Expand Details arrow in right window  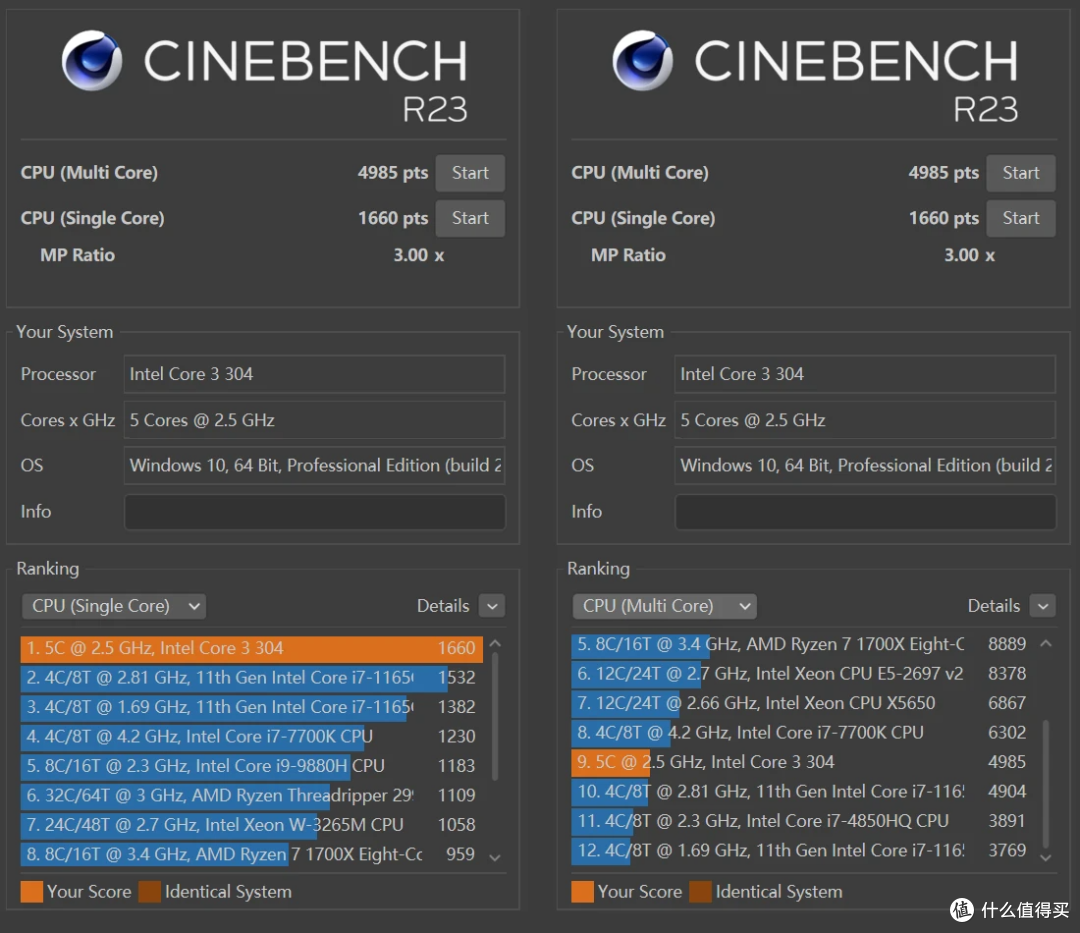tap(1043, 606)
